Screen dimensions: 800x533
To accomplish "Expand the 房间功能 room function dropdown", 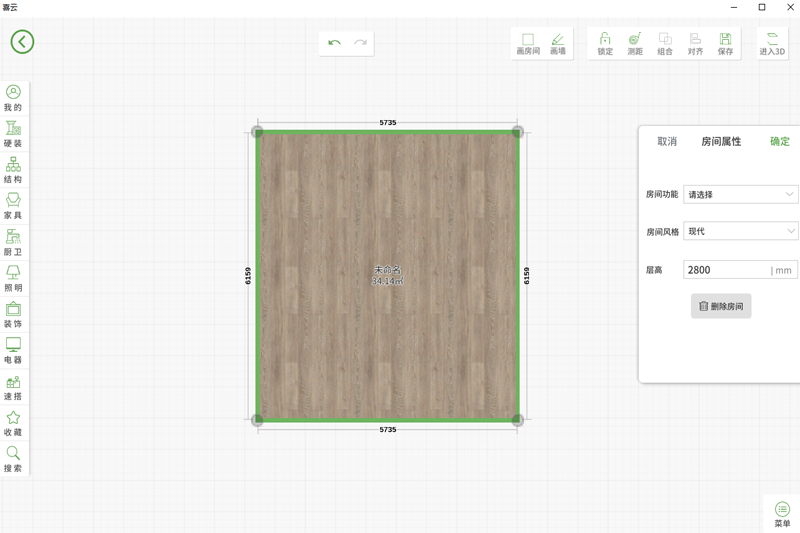I will [x=740, y=195].
